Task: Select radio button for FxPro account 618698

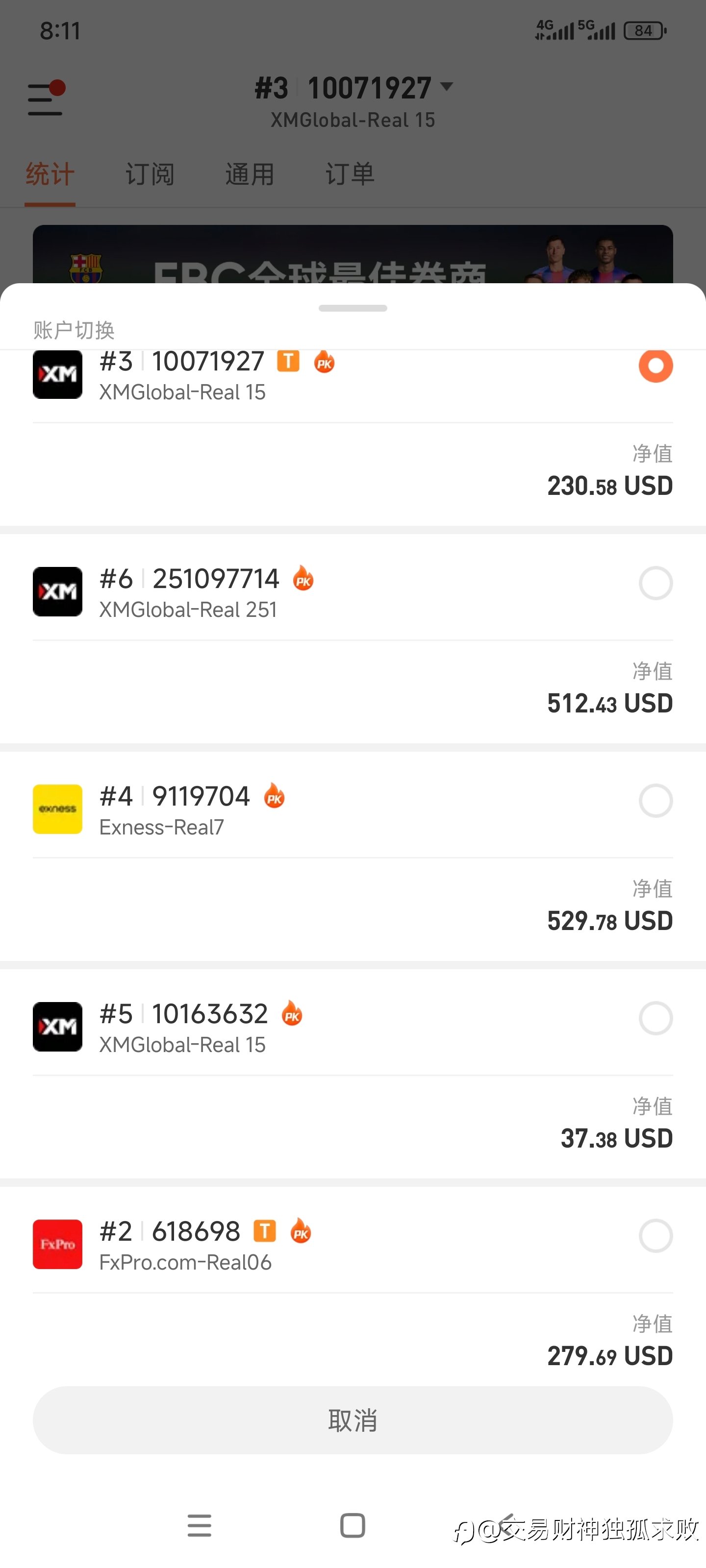Action: [656, 1236]
